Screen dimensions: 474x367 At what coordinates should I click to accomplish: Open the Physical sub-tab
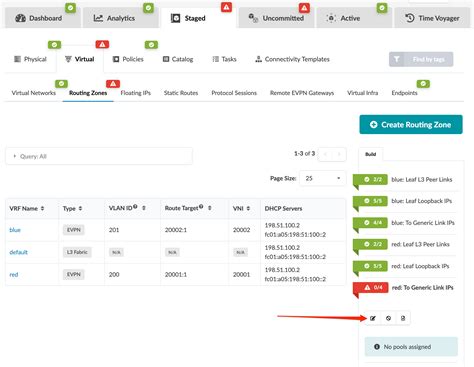coord(30,59)
